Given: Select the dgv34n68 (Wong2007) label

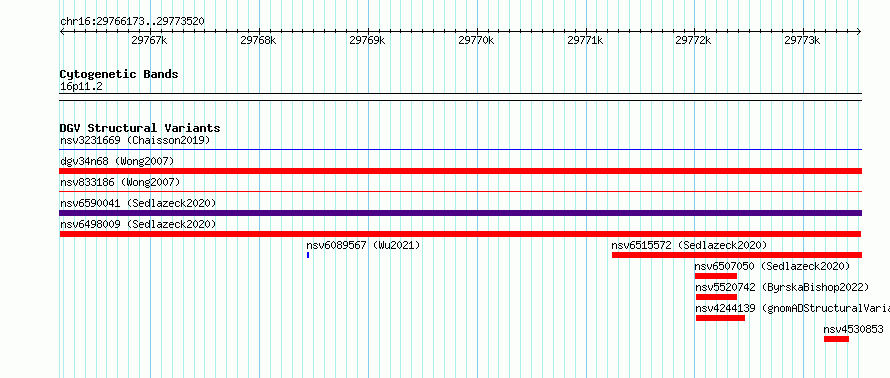Looking at the screenshot, I should point(117,161).
